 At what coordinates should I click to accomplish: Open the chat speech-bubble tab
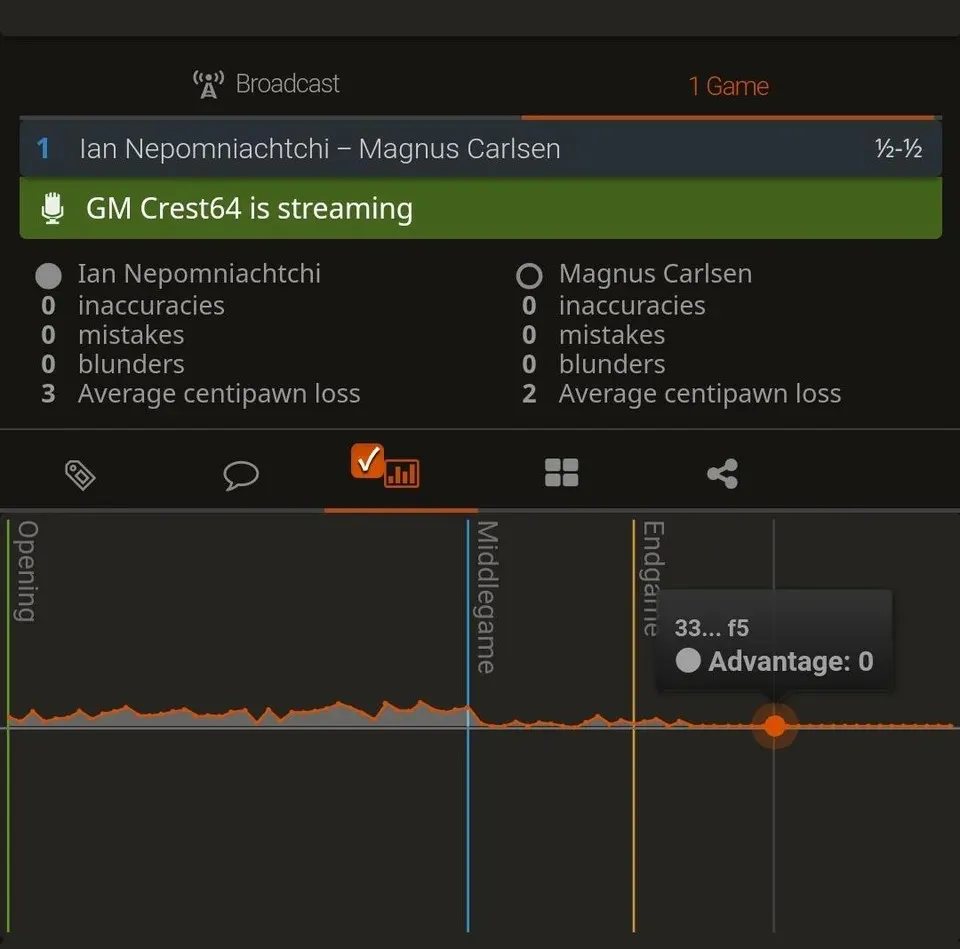tap(241, 474)
